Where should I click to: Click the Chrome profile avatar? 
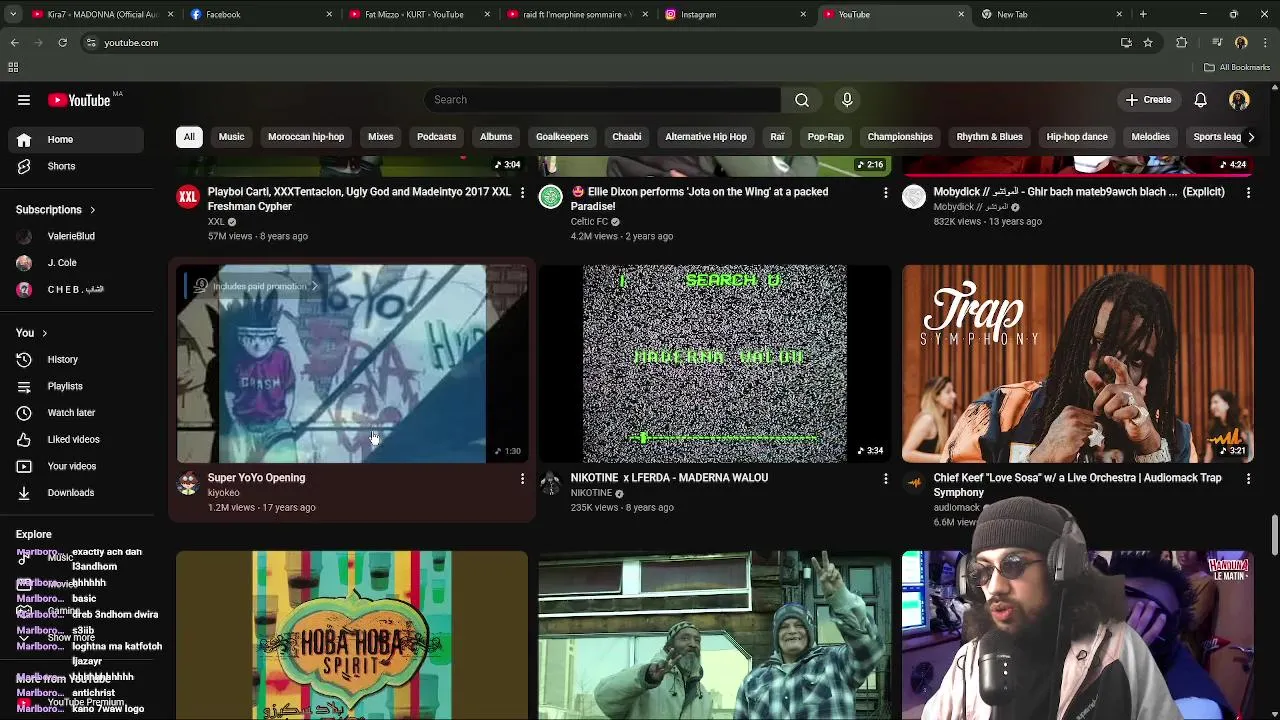point(1241,43)
